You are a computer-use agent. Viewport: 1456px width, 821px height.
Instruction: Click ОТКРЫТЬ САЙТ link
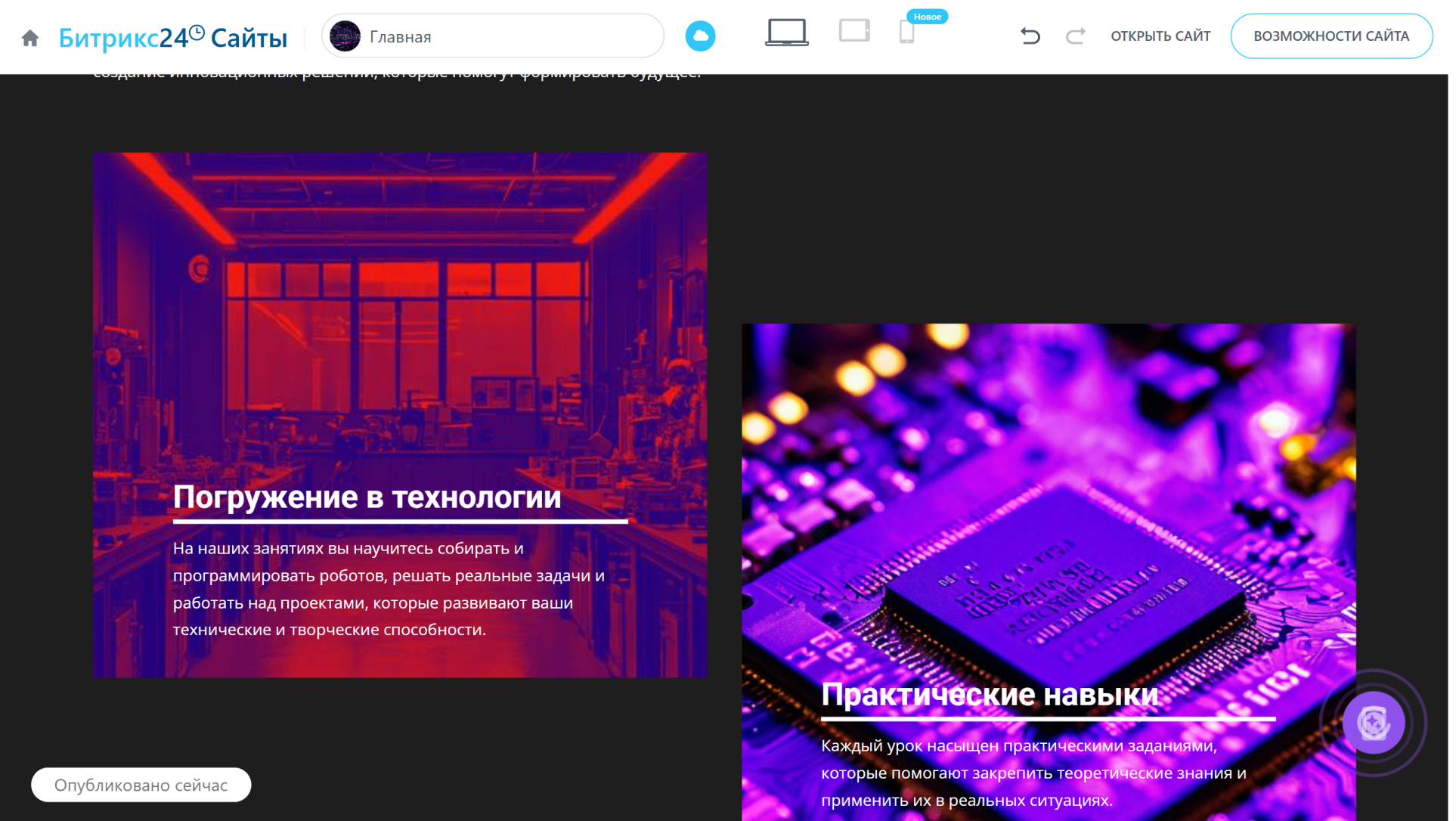pyautogui.click(x=1160, y=36)
